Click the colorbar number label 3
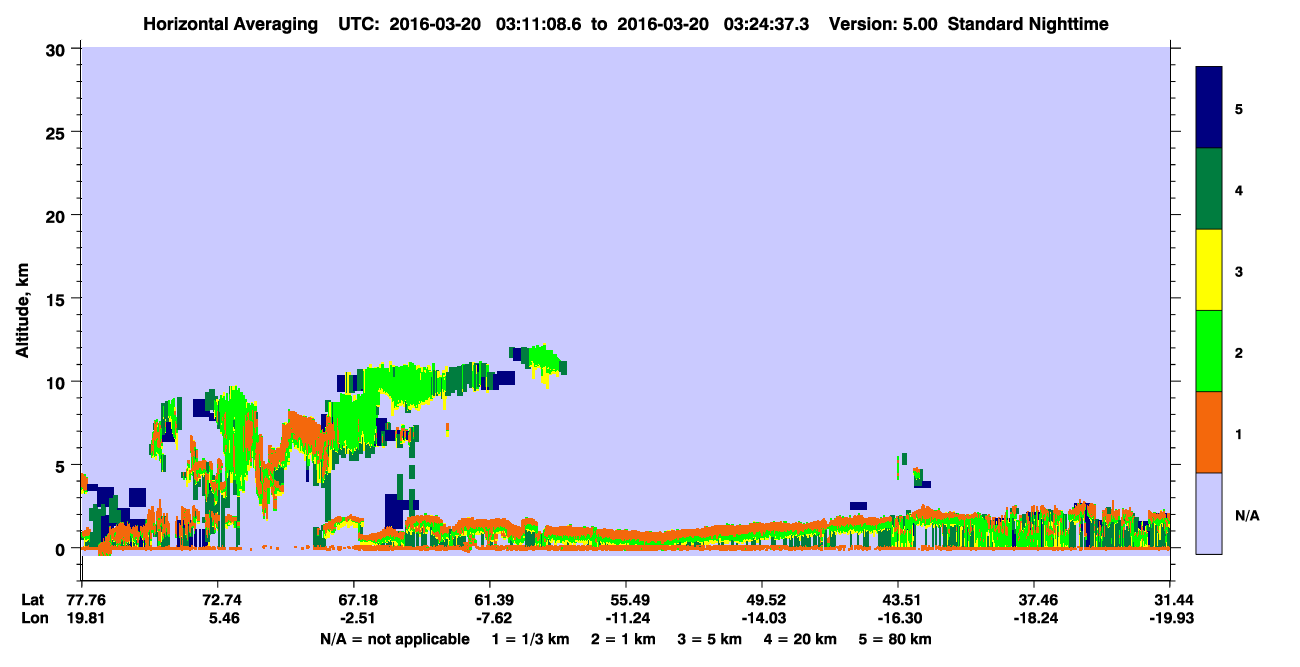The image size is (1300, 667). (x=1239, y=271)
